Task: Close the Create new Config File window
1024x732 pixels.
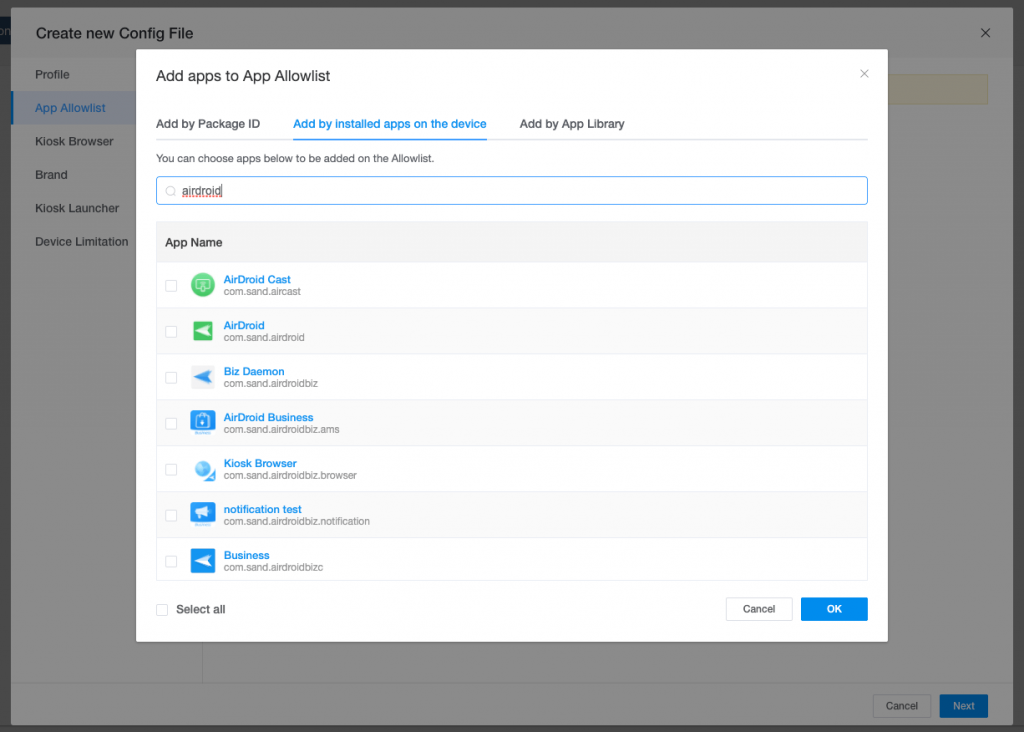Action: [x=985, y=33]
